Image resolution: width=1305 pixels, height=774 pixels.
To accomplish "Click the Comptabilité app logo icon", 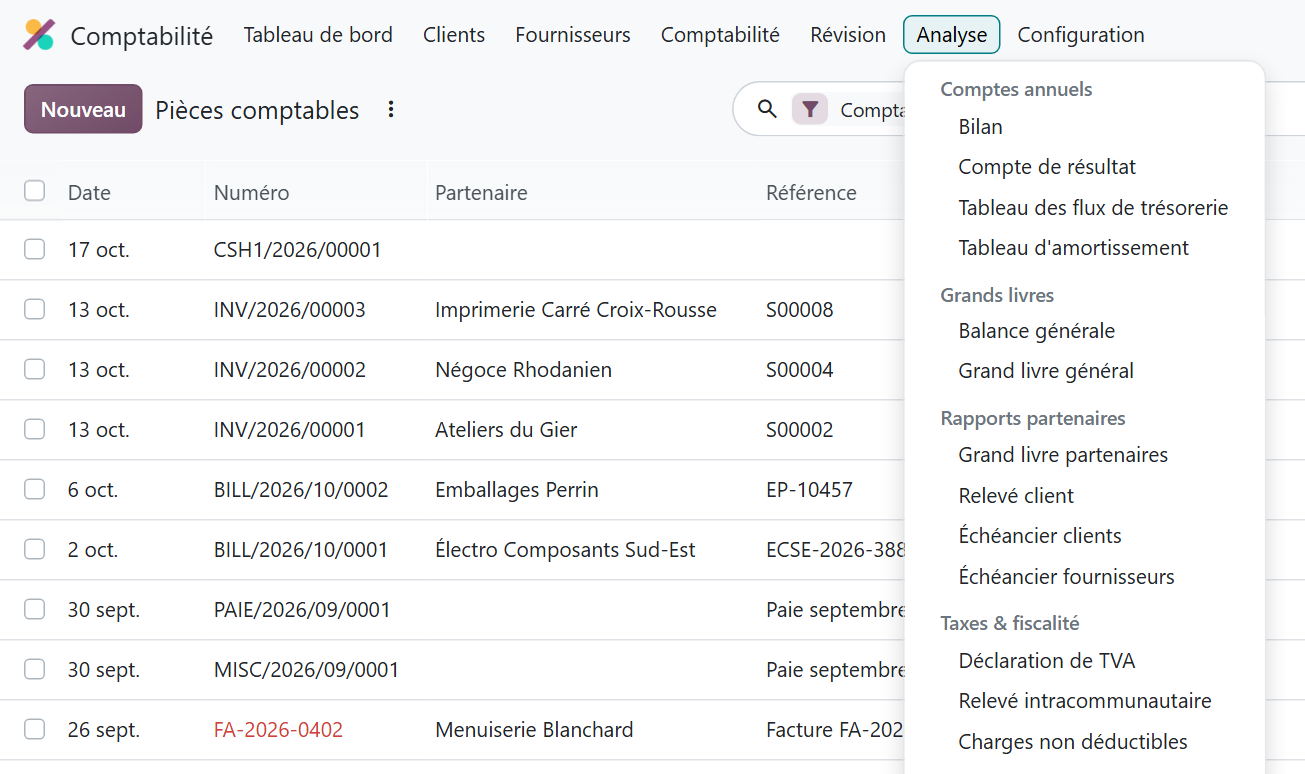I will (x=39, y=35).
